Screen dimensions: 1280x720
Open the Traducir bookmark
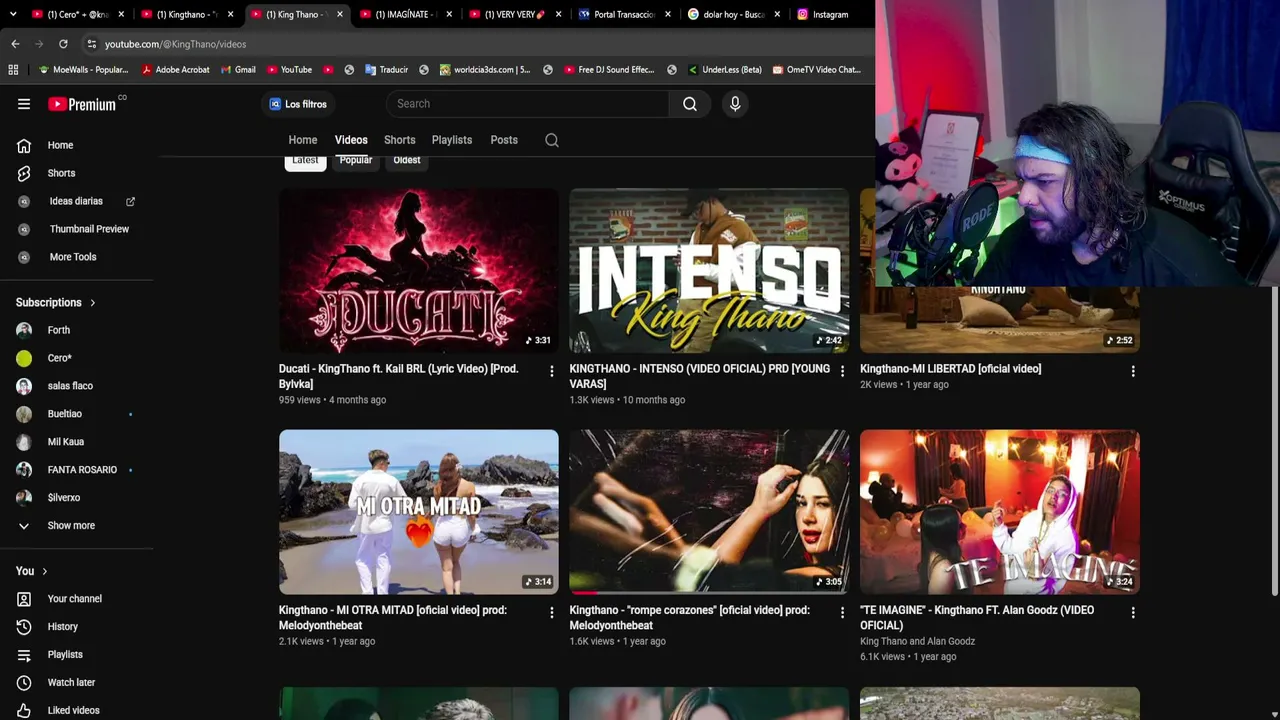point(386,70)
